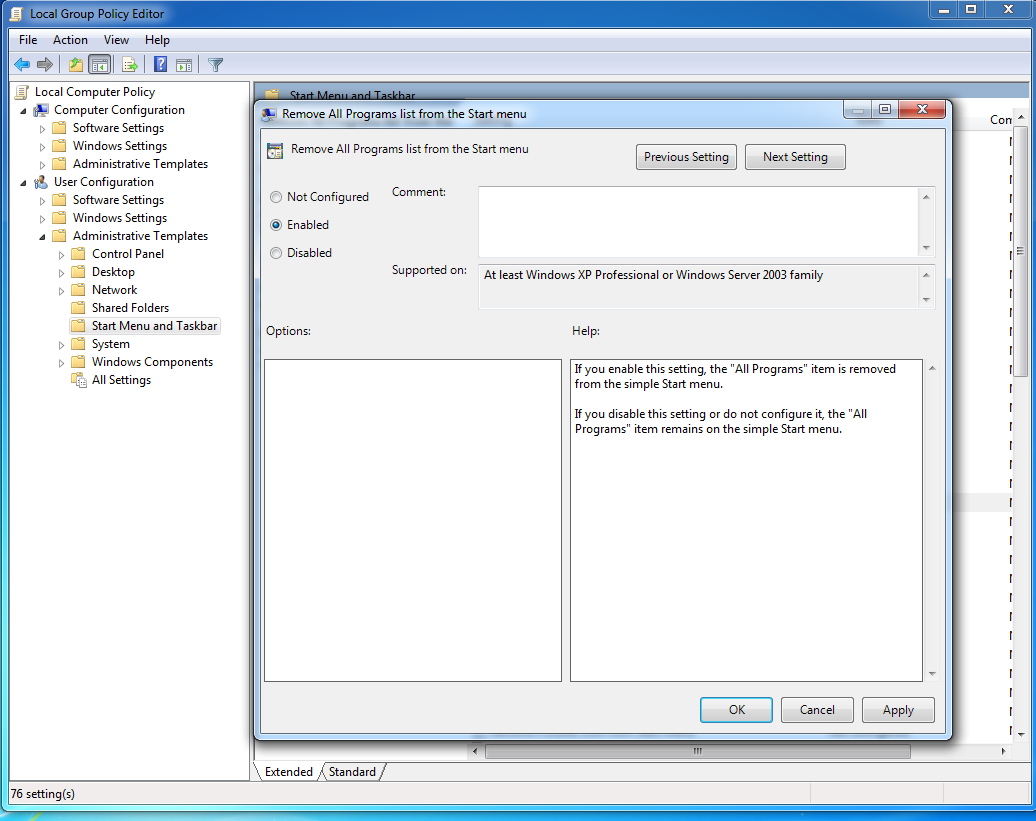Open the Action menu
The image size is (1036, 821).
[70, 40]
